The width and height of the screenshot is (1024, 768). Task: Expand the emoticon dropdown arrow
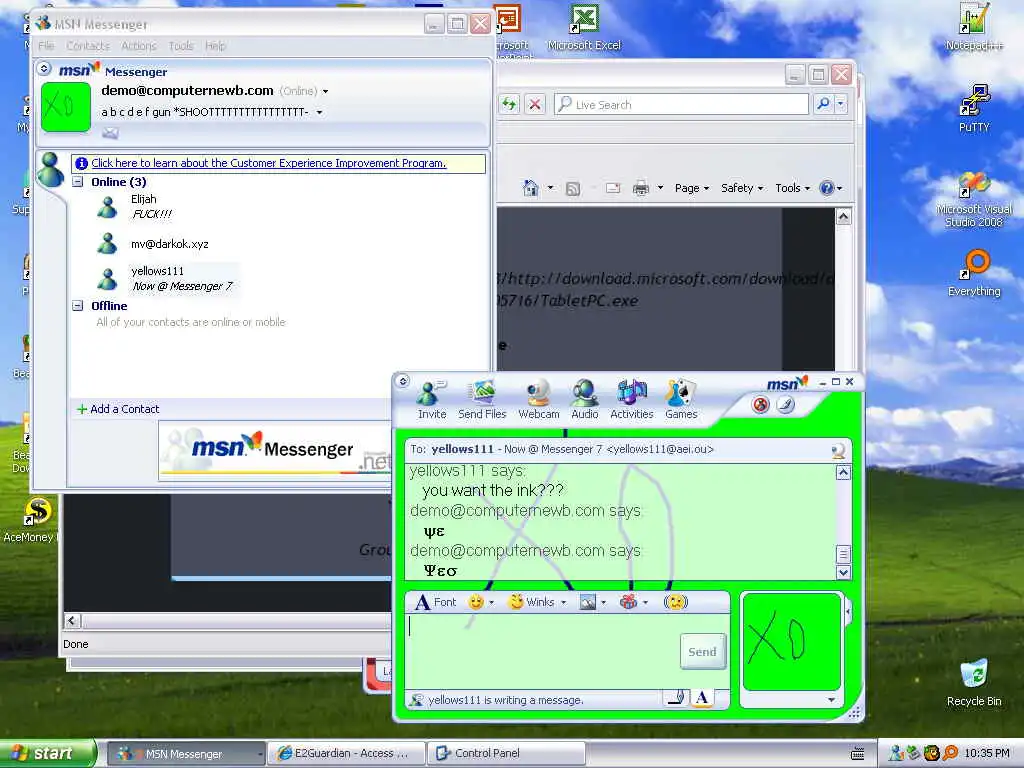492,602
